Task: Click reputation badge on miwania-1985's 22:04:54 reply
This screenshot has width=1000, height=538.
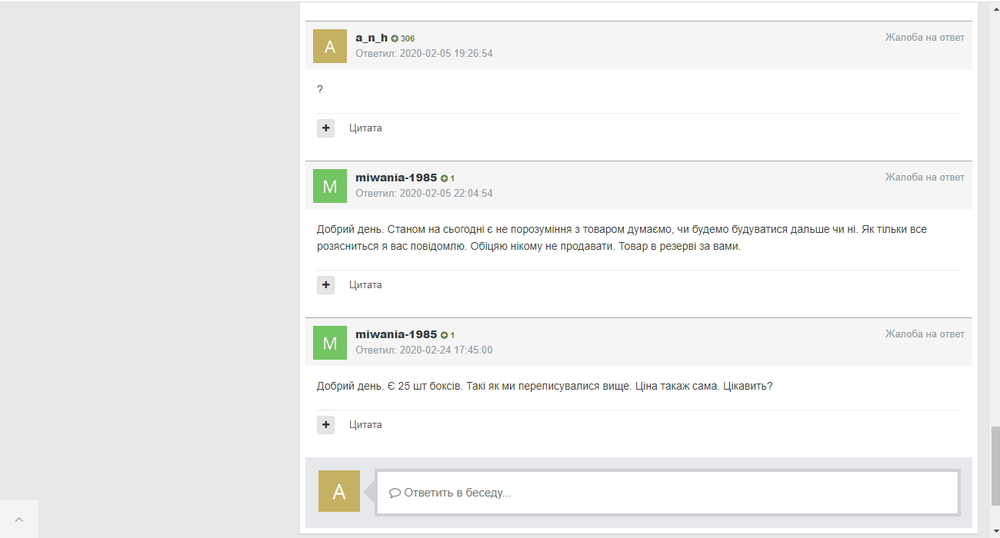Action: (448, 178)
